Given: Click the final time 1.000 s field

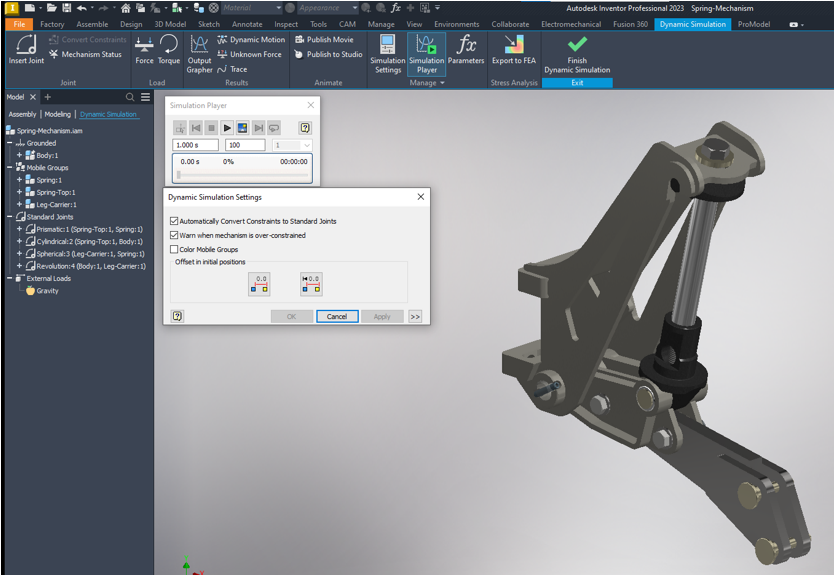Looking at the screenshot, I should 195,145.
